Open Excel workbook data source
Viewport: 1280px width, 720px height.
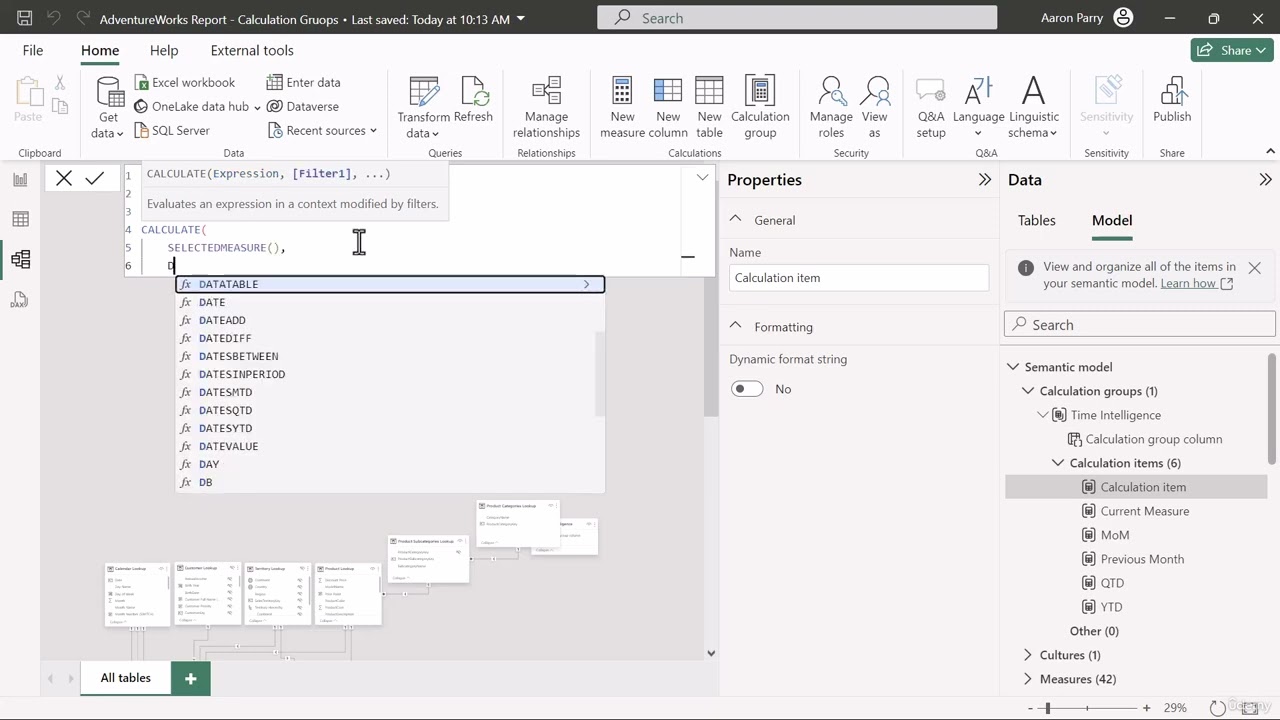[x=184, y=82]
